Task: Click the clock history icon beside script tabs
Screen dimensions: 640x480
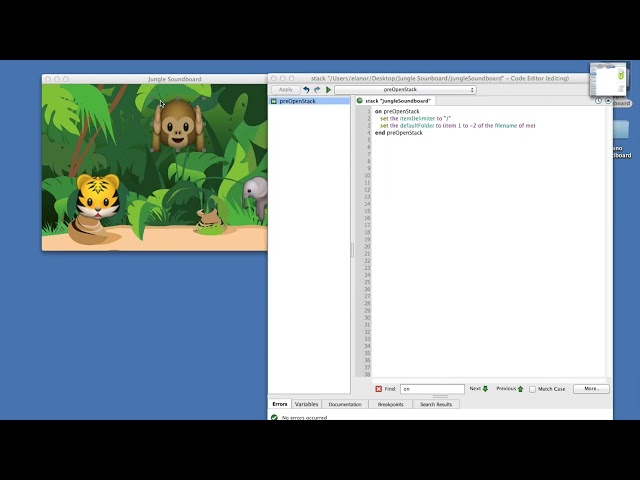Action: 598,101
